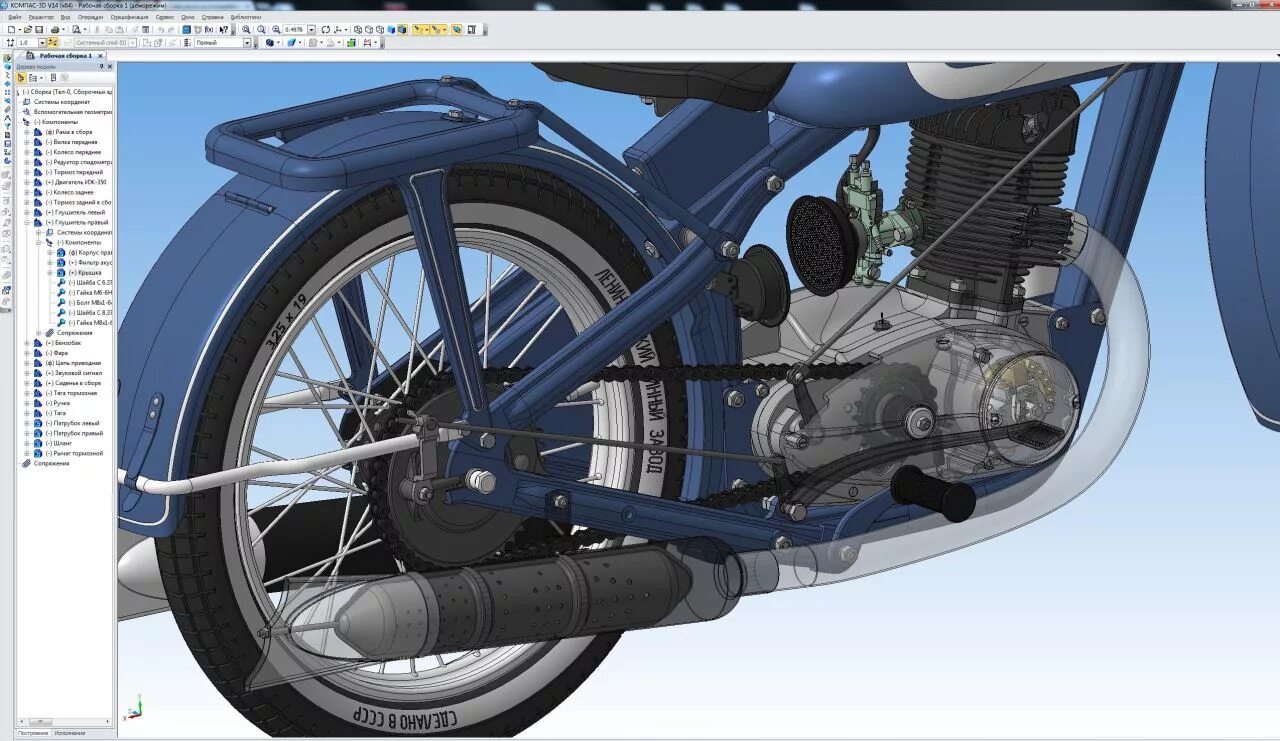Select 'Шланг' in the tree
Image resolution: width=1280 pixels, height=741 pixels.
click(x=59, y=443)
